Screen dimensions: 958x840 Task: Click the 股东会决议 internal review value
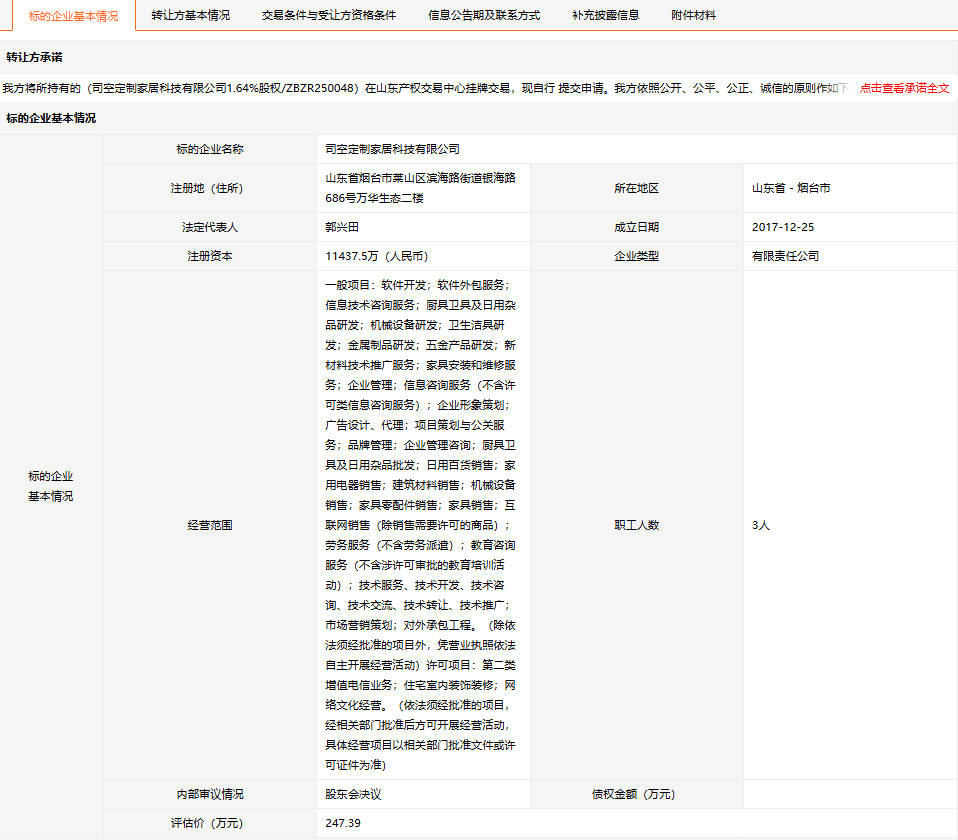[354, 794]
